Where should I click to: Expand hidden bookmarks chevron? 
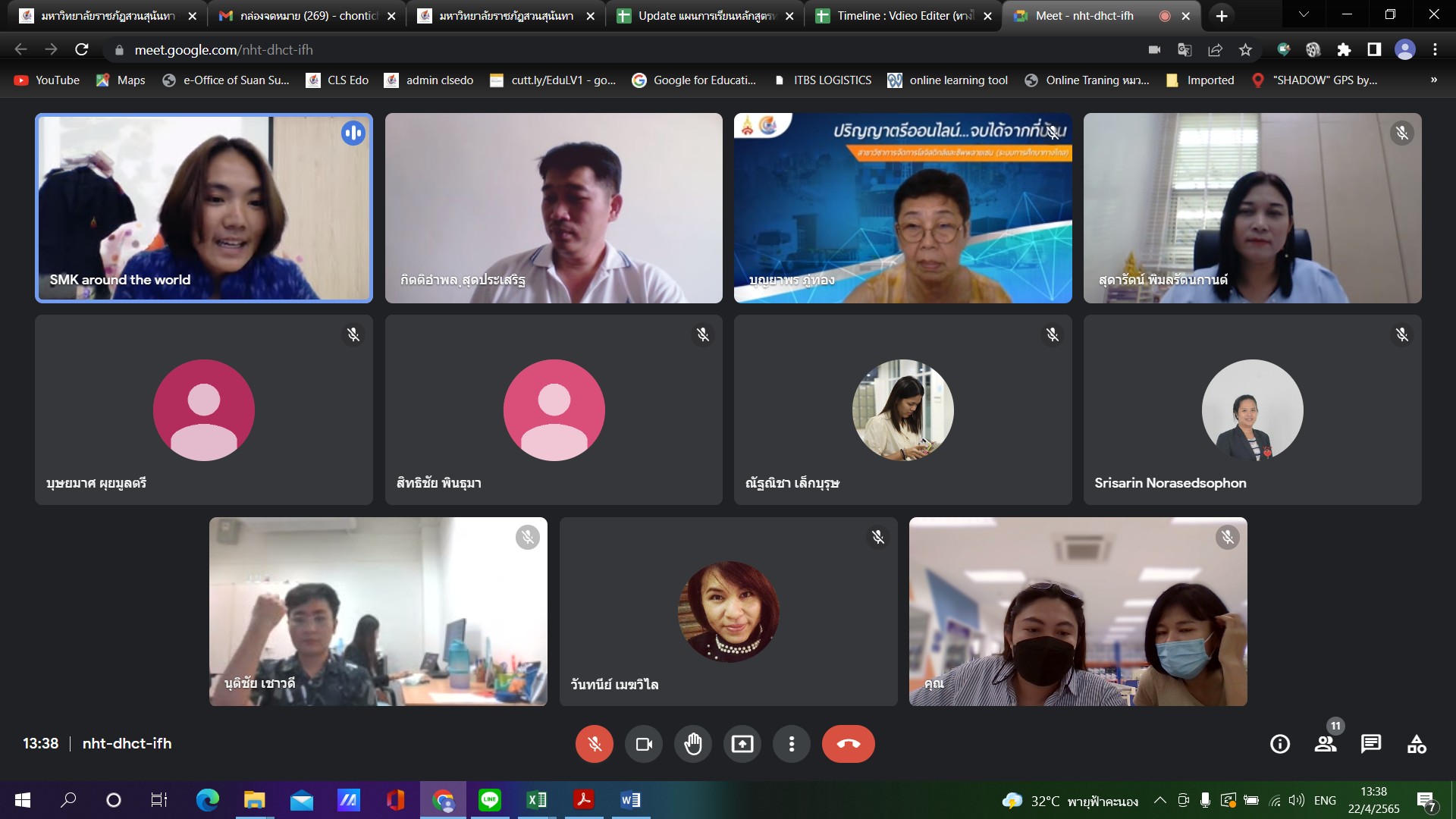(x=1433, y=80)
